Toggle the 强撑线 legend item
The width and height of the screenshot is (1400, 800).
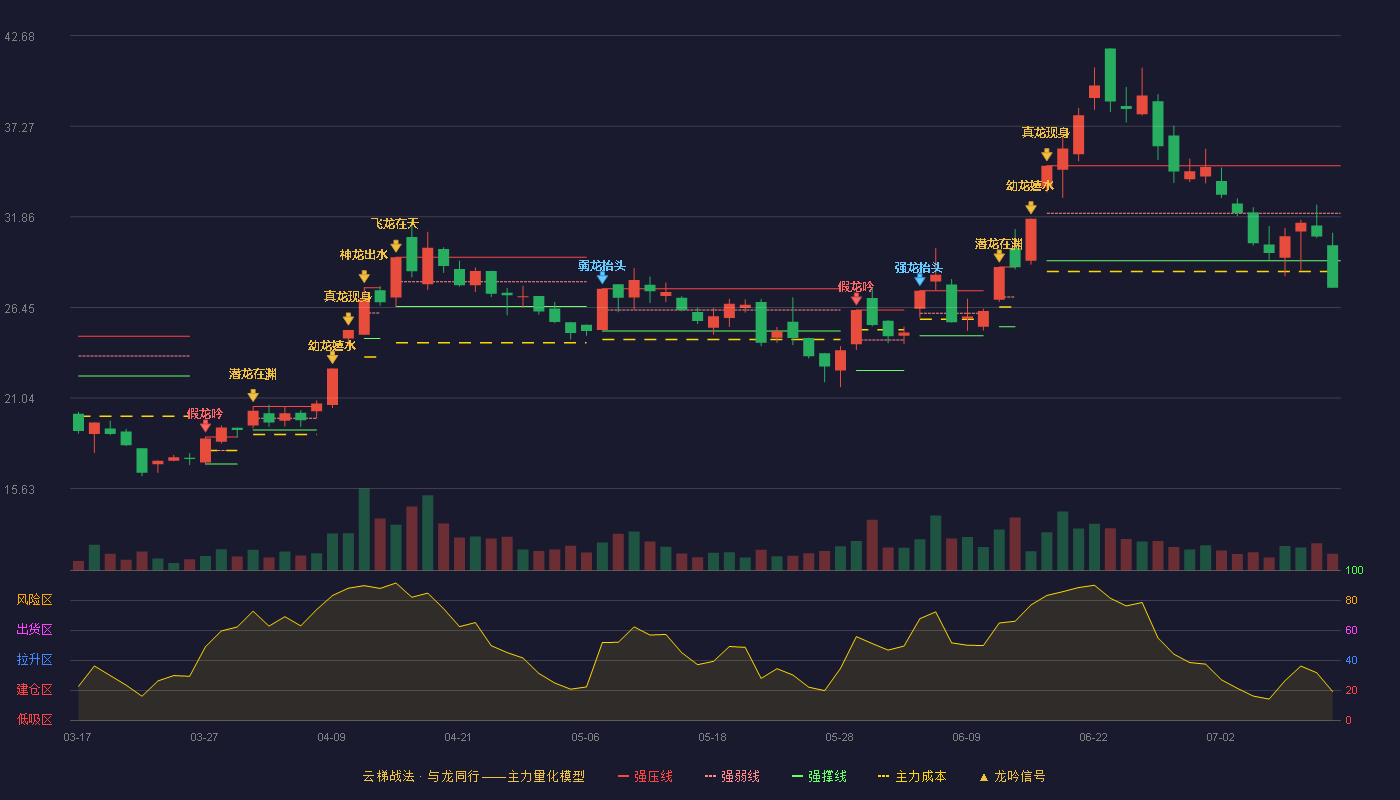[819, 776]
